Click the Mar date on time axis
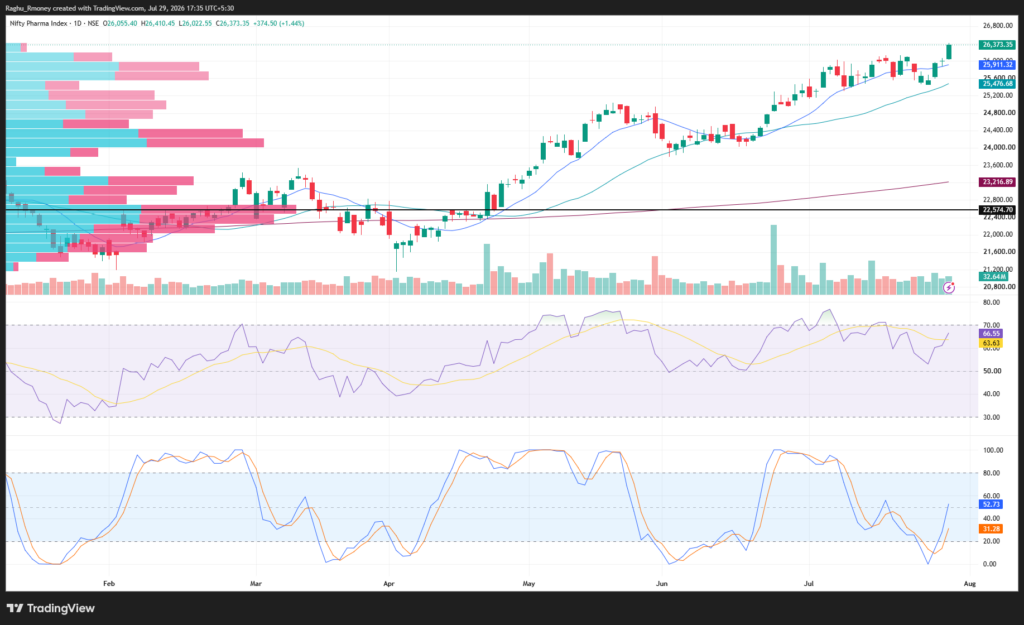Screen dimensions: 1024x625 point(255,583)
